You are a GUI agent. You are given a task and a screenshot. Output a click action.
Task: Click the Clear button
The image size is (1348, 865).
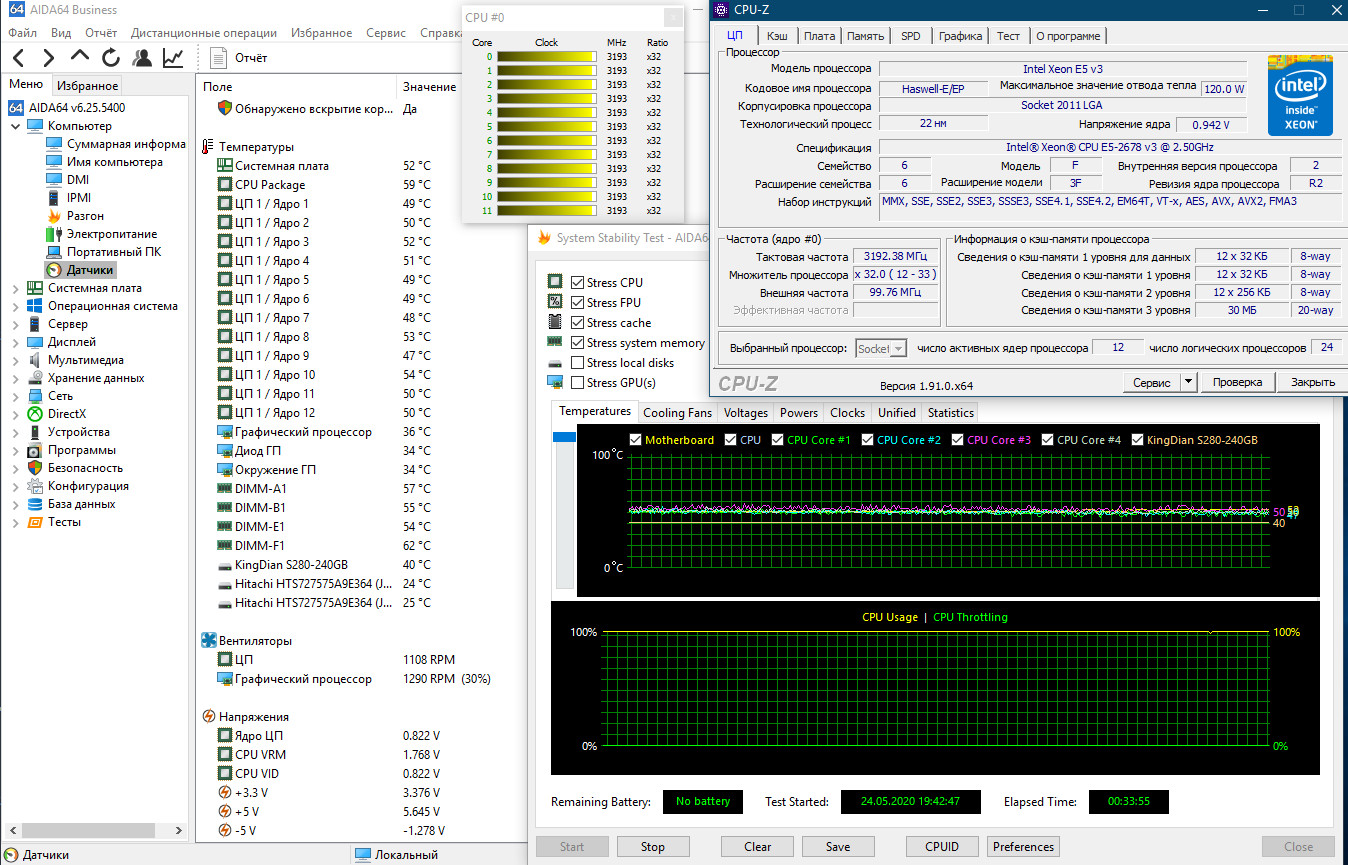pyautogui.click(x=758, y=847)
